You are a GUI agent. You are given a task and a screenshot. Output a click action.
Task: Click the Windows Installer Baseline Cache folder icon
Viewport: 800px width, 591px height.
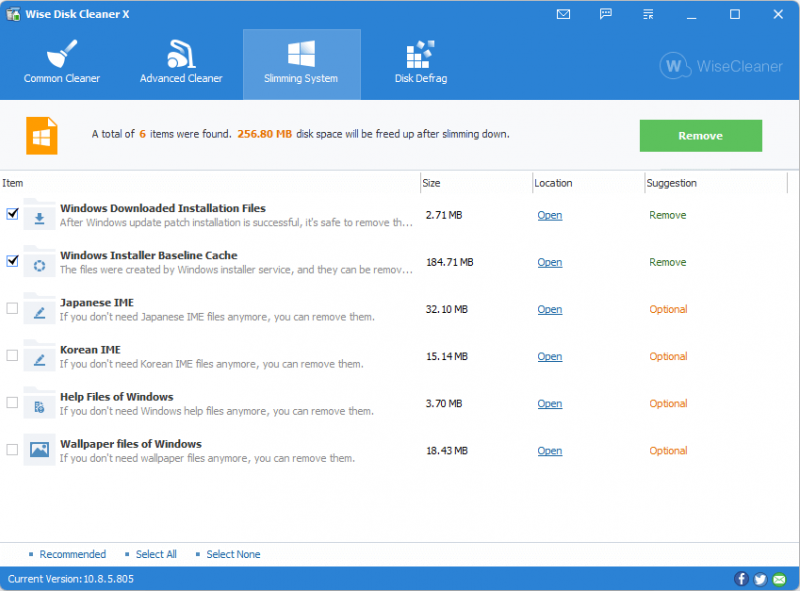tap(39, 262)
